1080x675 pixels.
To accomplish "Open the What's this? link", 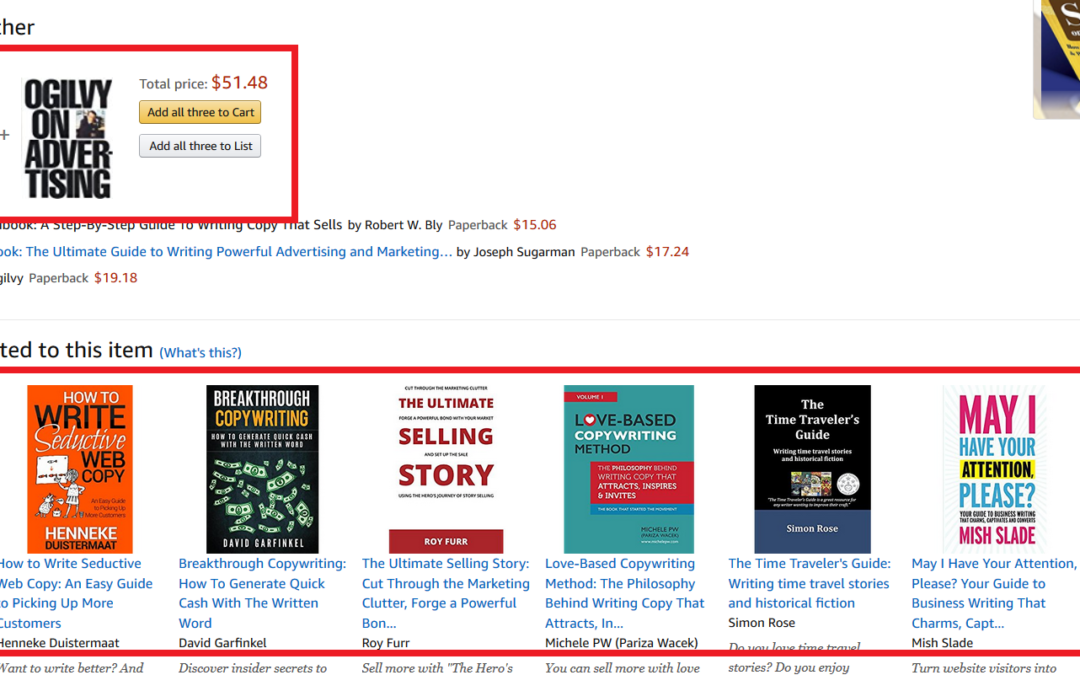I will point(200,353).
